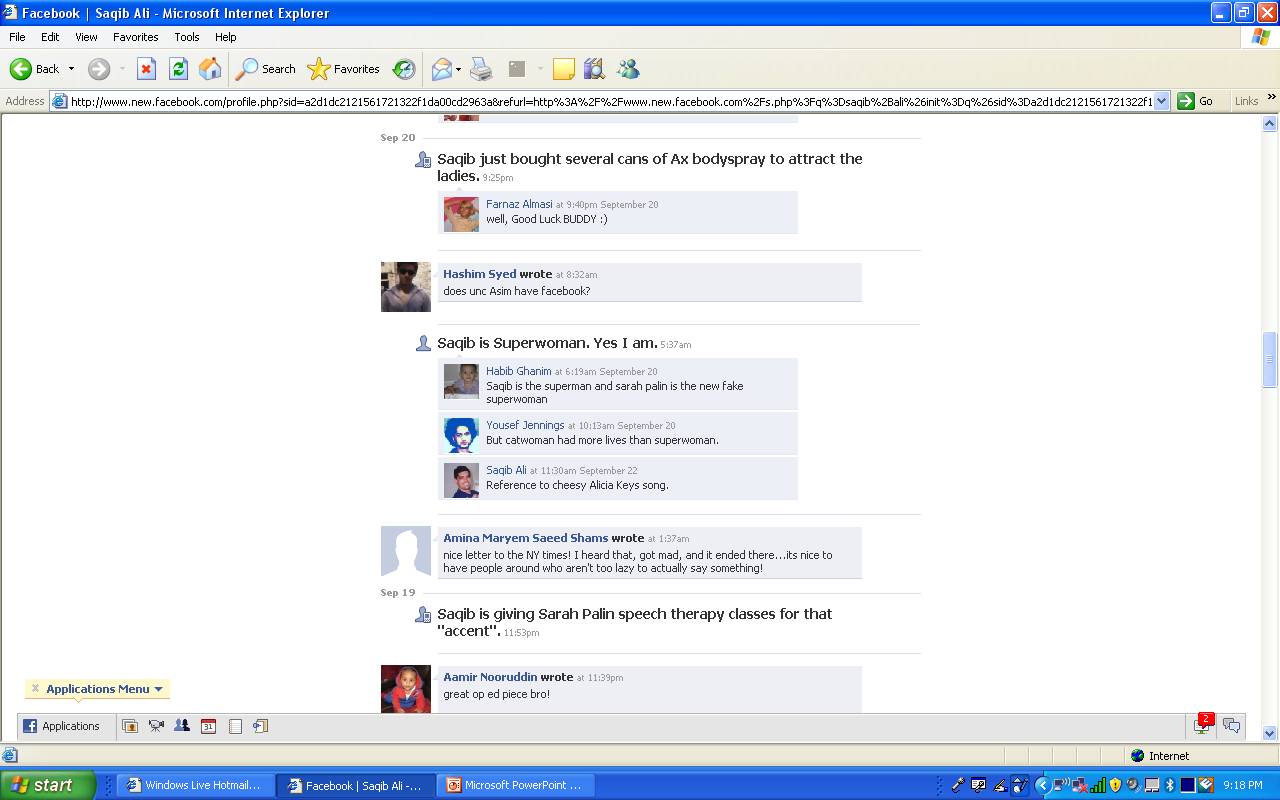This screenshot has width=1280, height=800.
Task: Open Farnaz Almasi's profile link
Action: click(519, 204)
